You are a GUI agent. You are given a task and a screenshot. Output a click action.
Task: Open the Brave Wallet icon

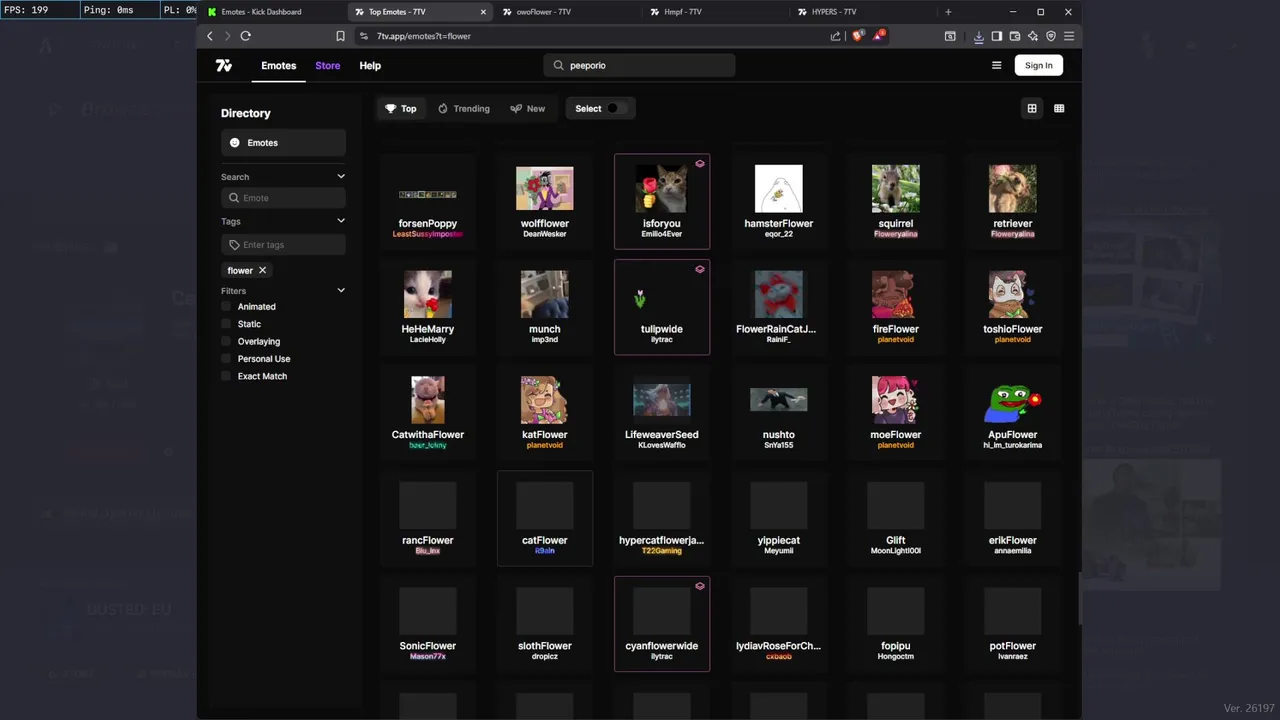tap(1014, 36)
